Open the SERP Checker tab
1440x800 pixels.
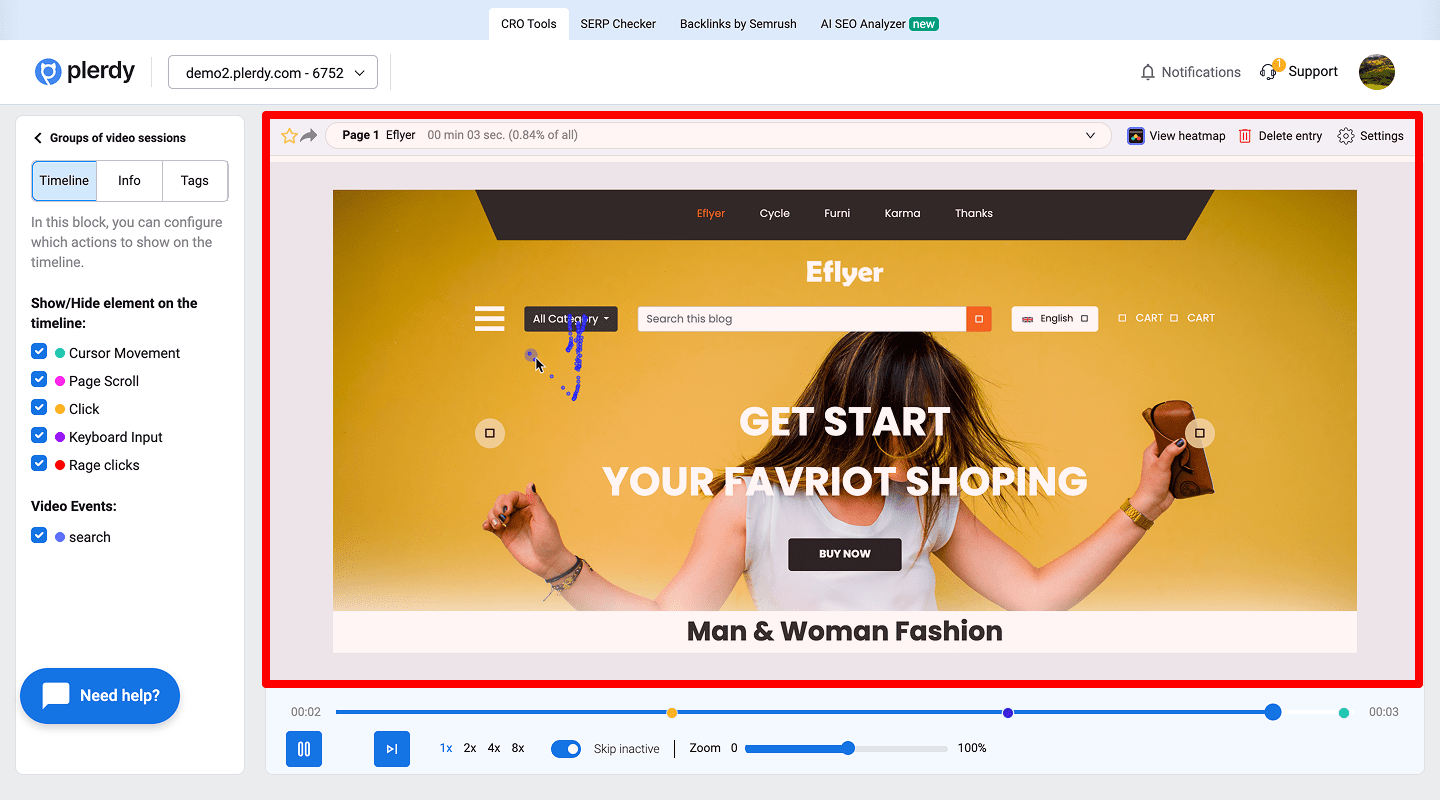(618, 24)
